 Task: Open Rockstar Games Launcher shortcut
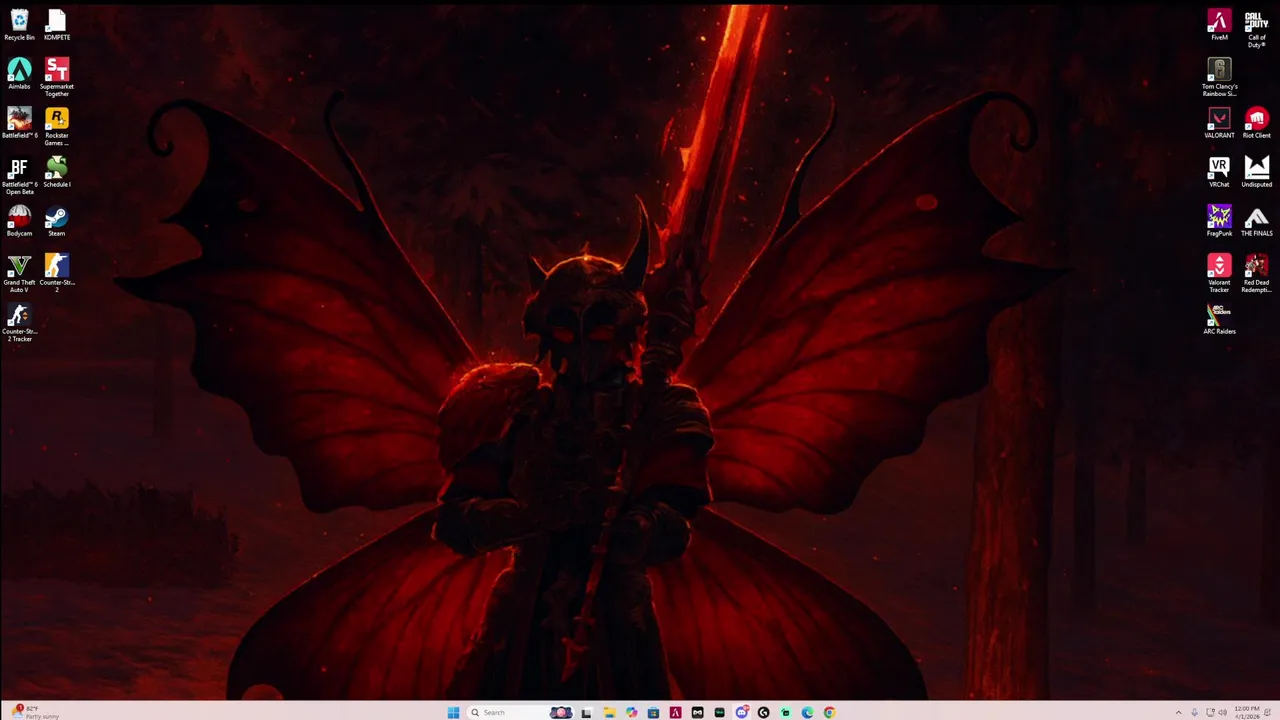coord(56,126)
